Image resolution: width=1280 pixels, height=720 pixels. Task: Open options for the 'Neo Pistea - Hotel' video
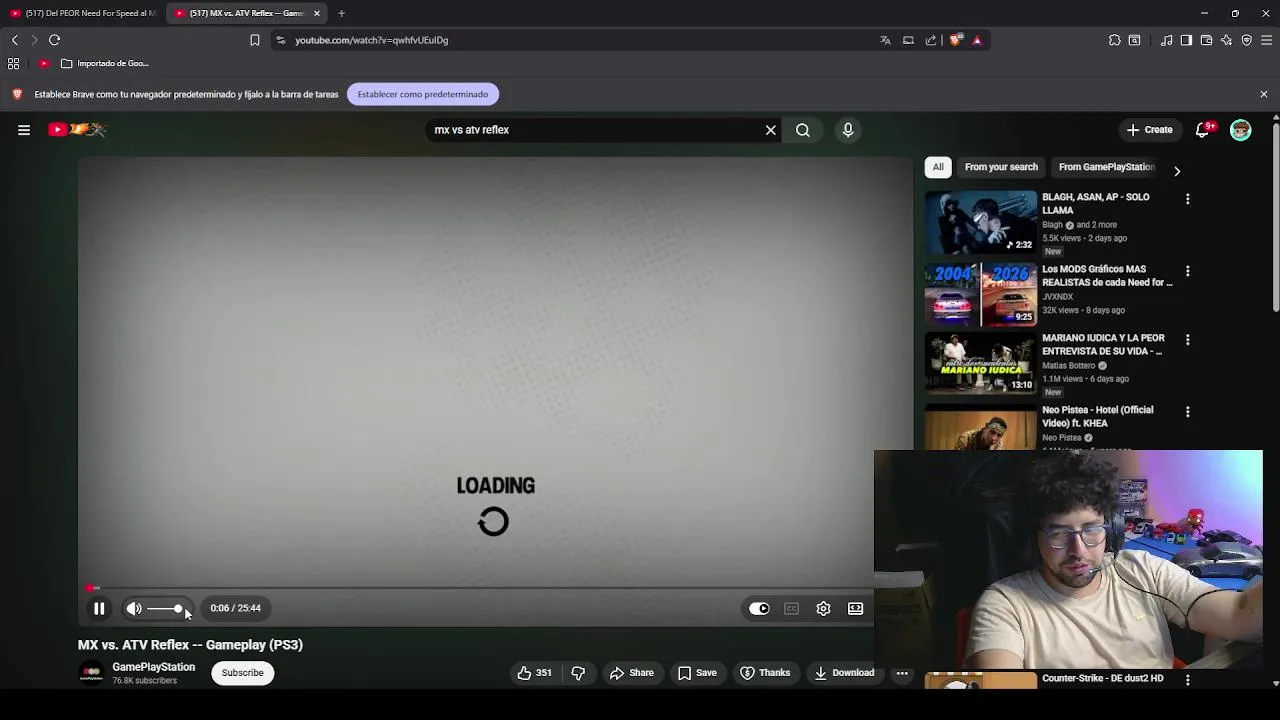pos(1188,412)
